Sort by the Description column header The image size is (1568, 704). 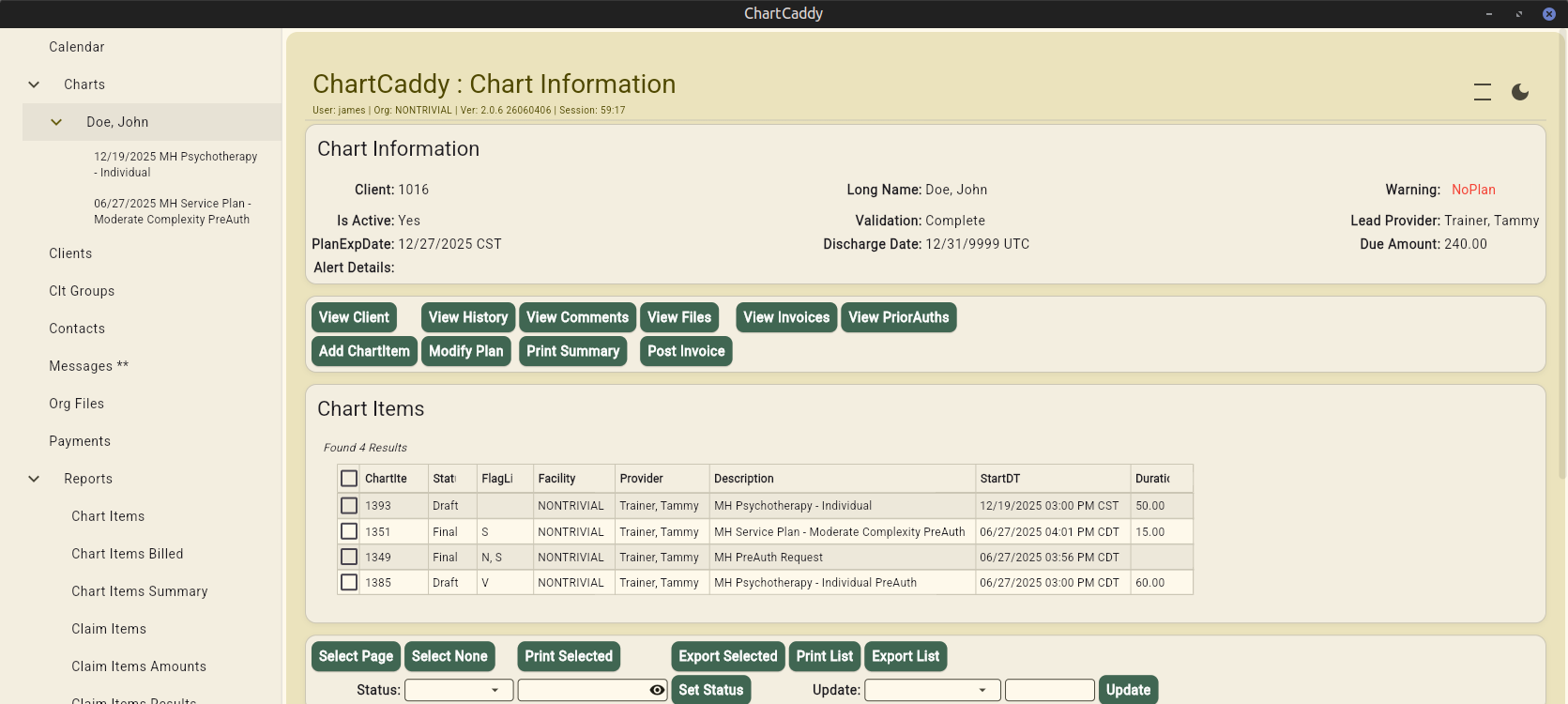843,479
